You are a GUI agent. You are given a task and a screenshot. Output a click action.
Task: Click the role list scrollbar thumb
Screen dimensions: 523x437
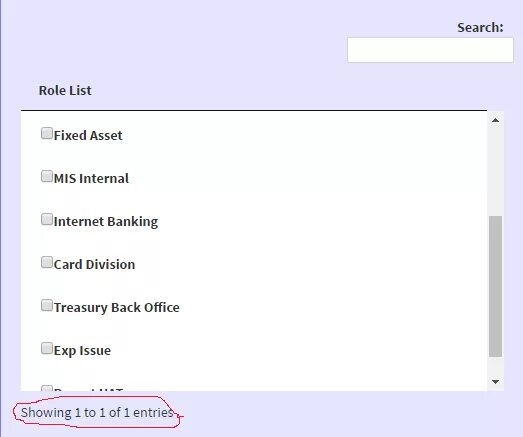(495, 287)
